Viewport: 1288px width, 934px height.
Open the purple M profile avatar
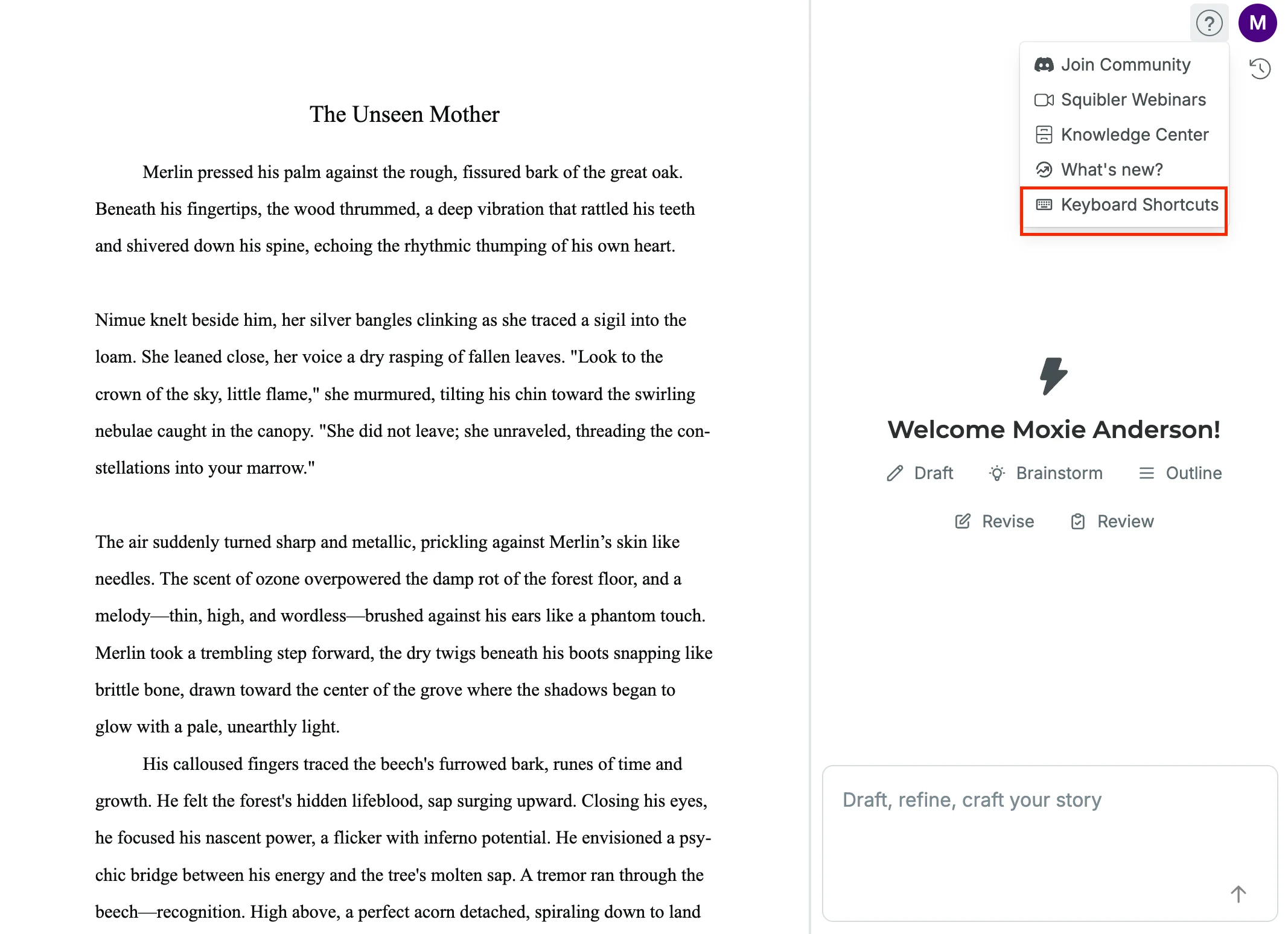point(1258,24)
